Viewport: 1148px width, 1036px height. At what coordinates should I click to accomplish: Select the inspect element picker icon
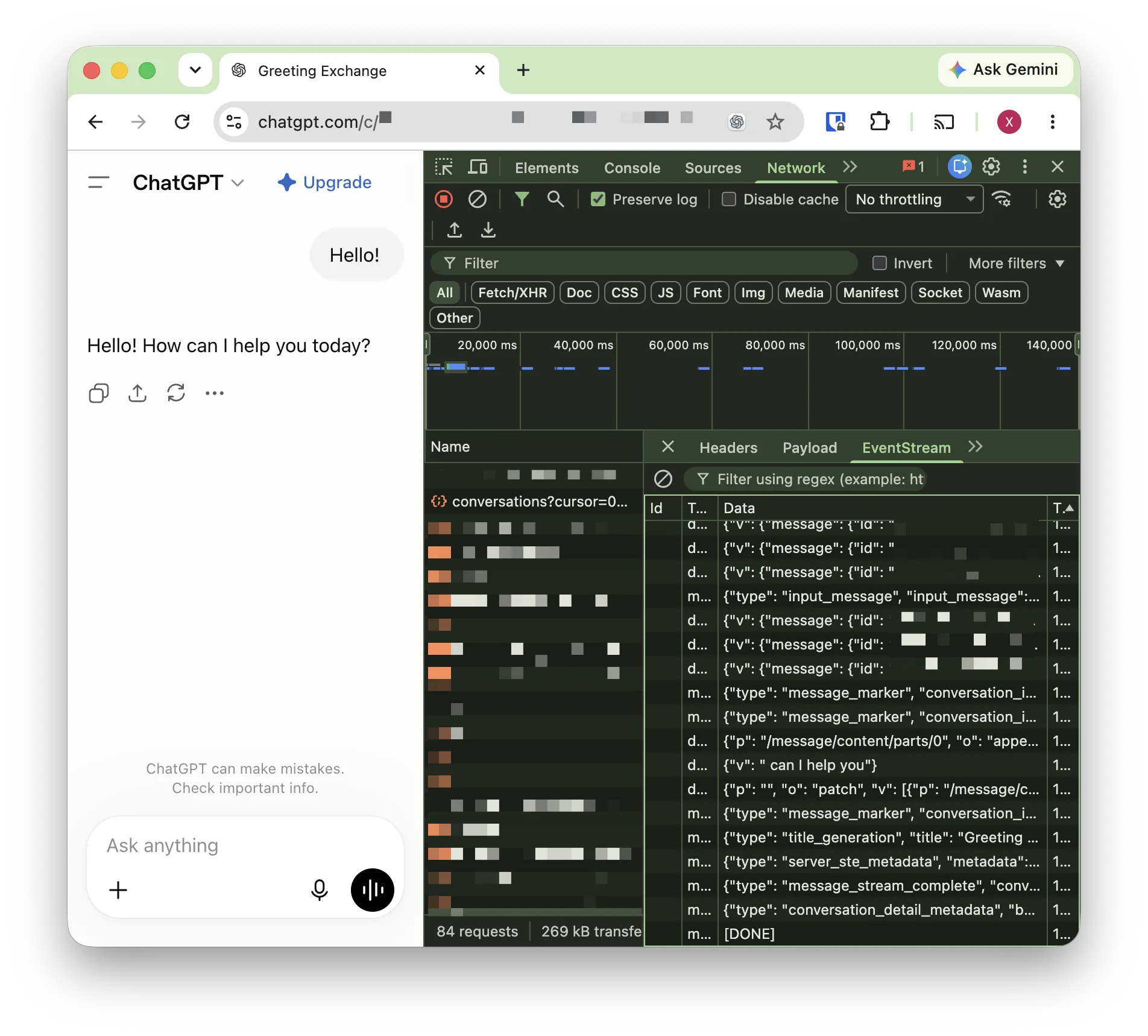click(x=444, y=167)
